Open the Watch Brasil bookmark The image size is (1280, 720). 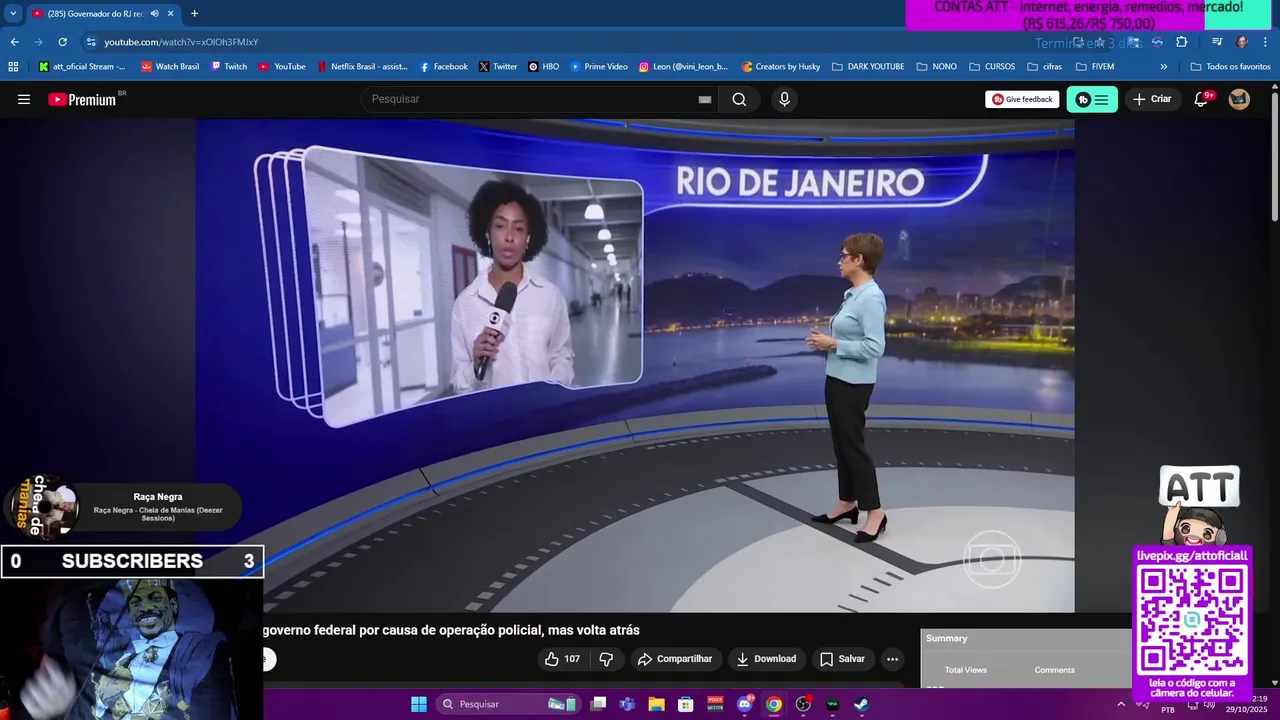[x=170, y=67]
